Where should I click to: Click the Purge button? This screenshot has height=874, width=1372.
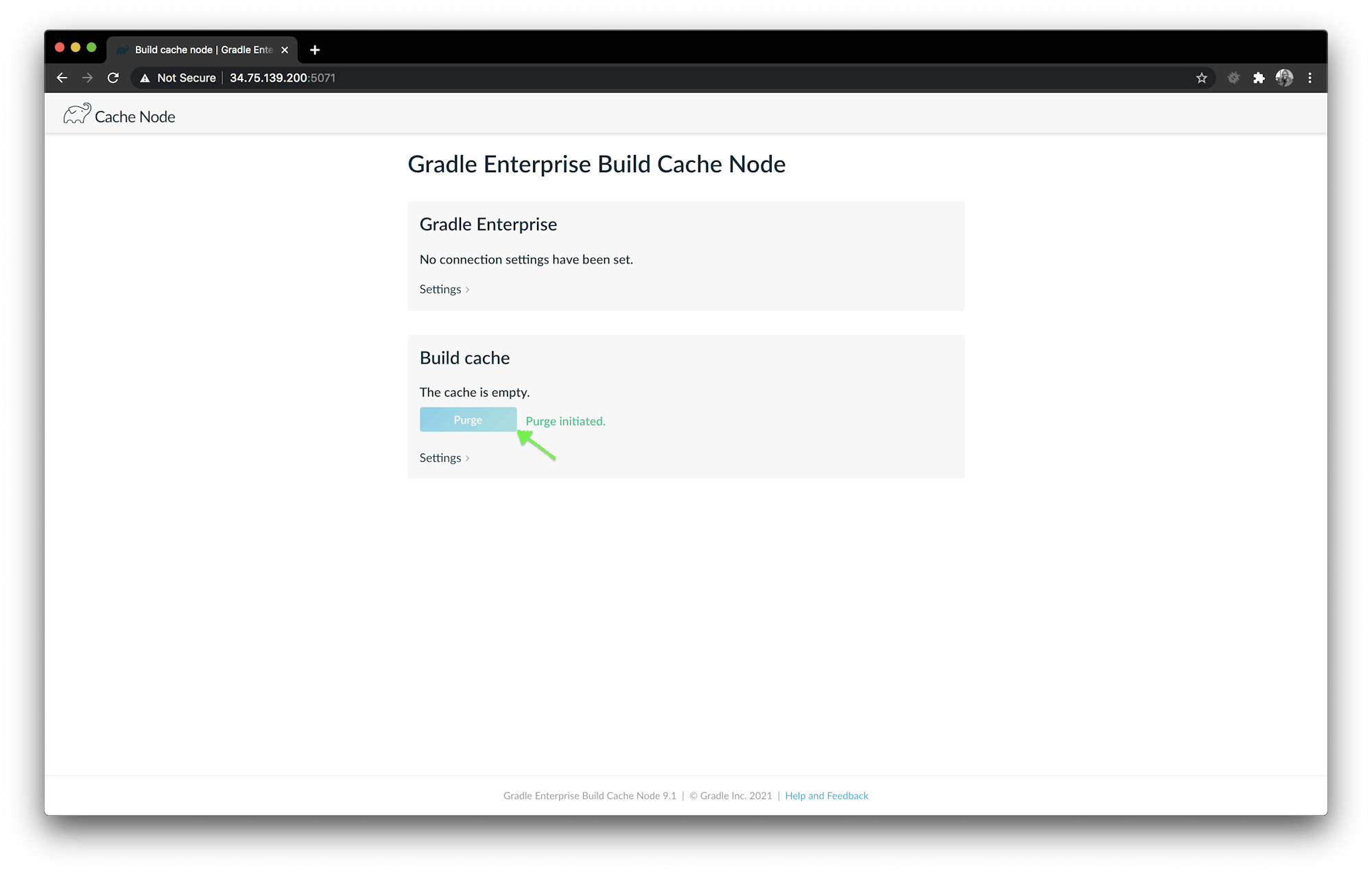(469, 419)
